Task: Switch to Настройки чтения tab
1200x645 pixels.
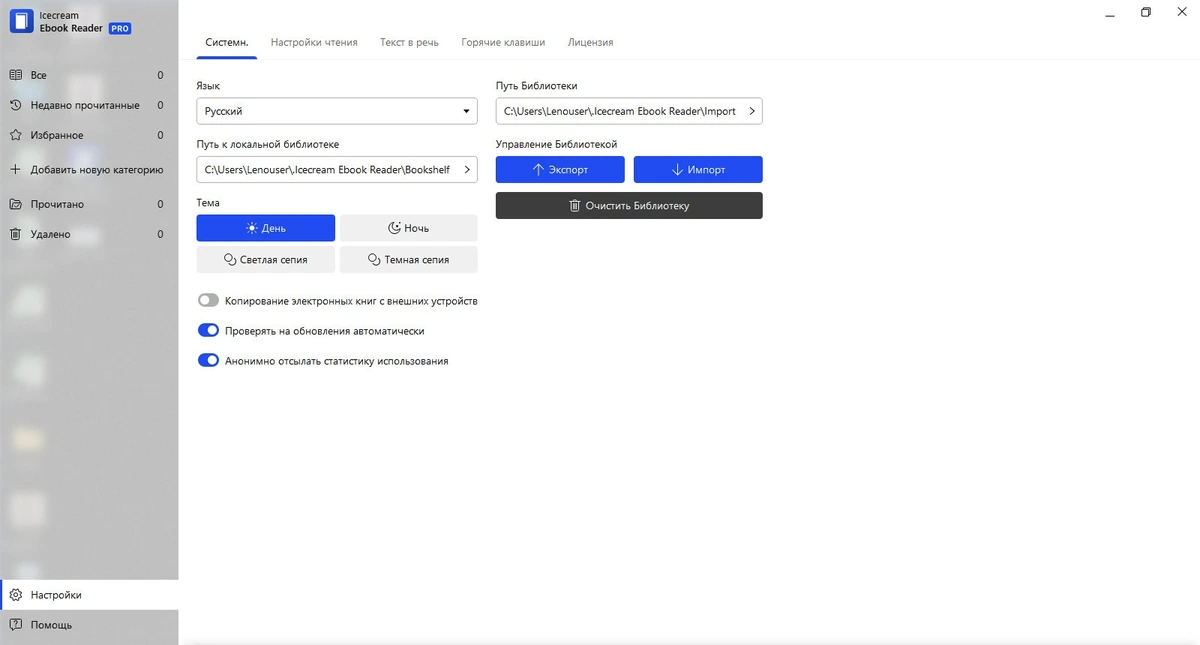Action: 314,43
